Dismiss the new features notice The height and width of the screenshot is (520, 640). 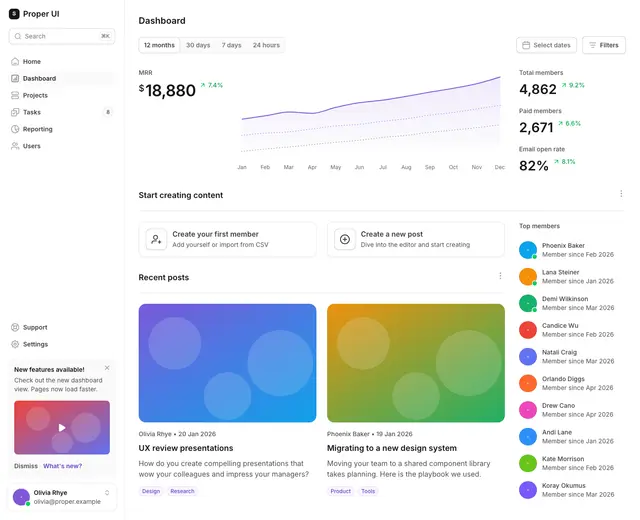[x=26, y=466]
